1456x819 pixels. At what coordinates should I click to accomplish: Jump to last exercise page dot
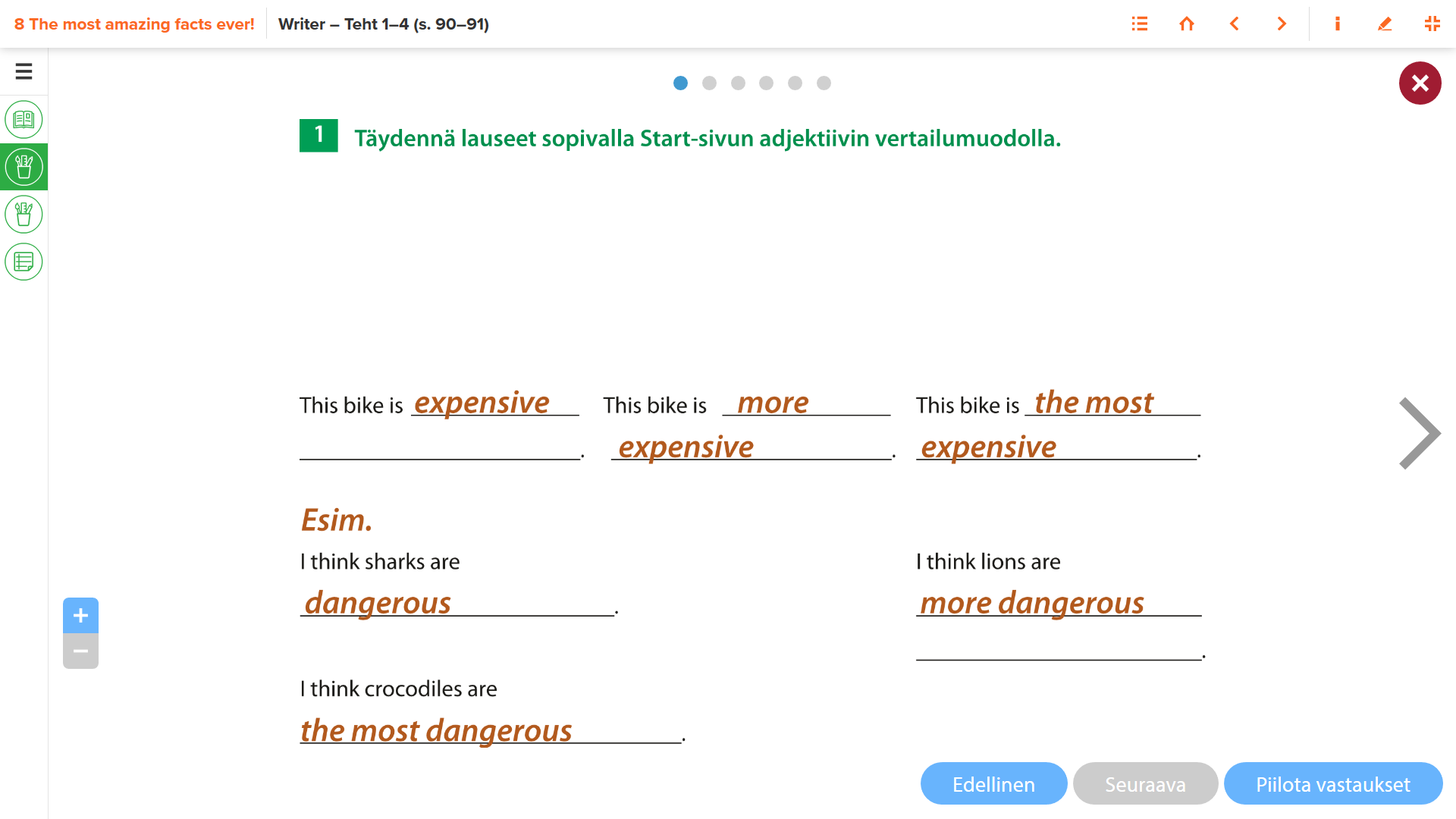point(824,83)
